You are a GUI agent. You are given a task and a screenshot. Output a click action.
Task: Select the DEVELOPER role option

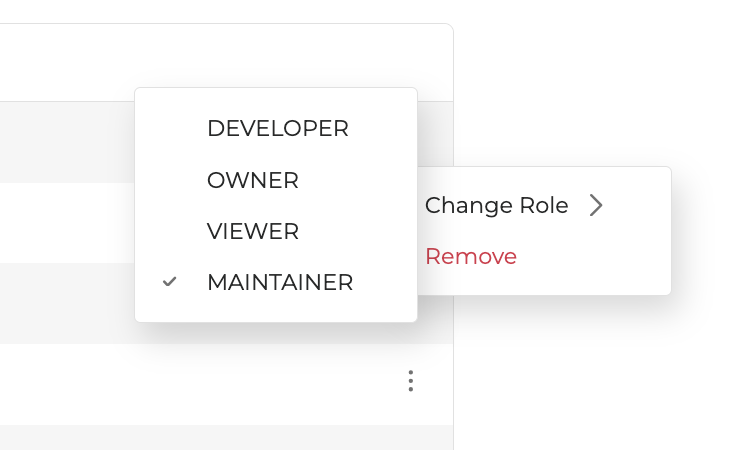pos(277,129)
